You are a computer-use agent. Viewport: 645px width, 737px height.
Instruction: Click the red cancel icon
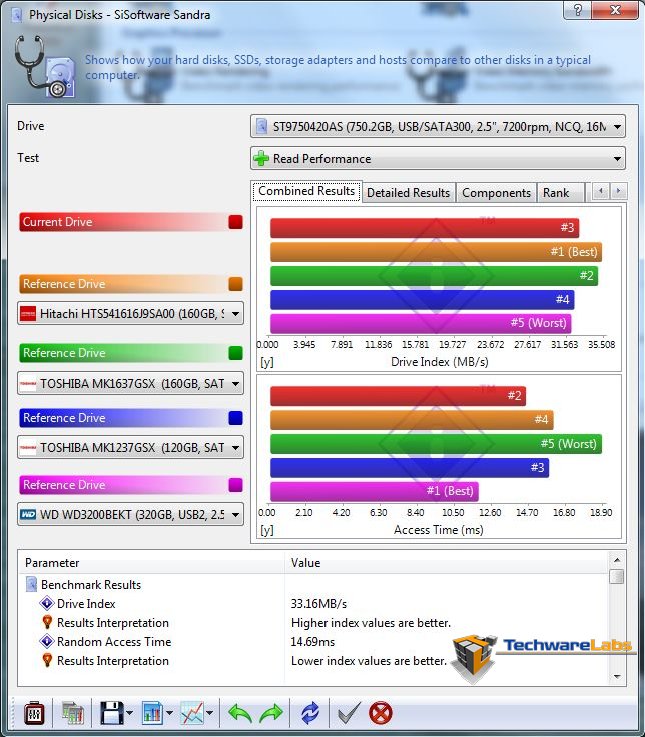381,713
